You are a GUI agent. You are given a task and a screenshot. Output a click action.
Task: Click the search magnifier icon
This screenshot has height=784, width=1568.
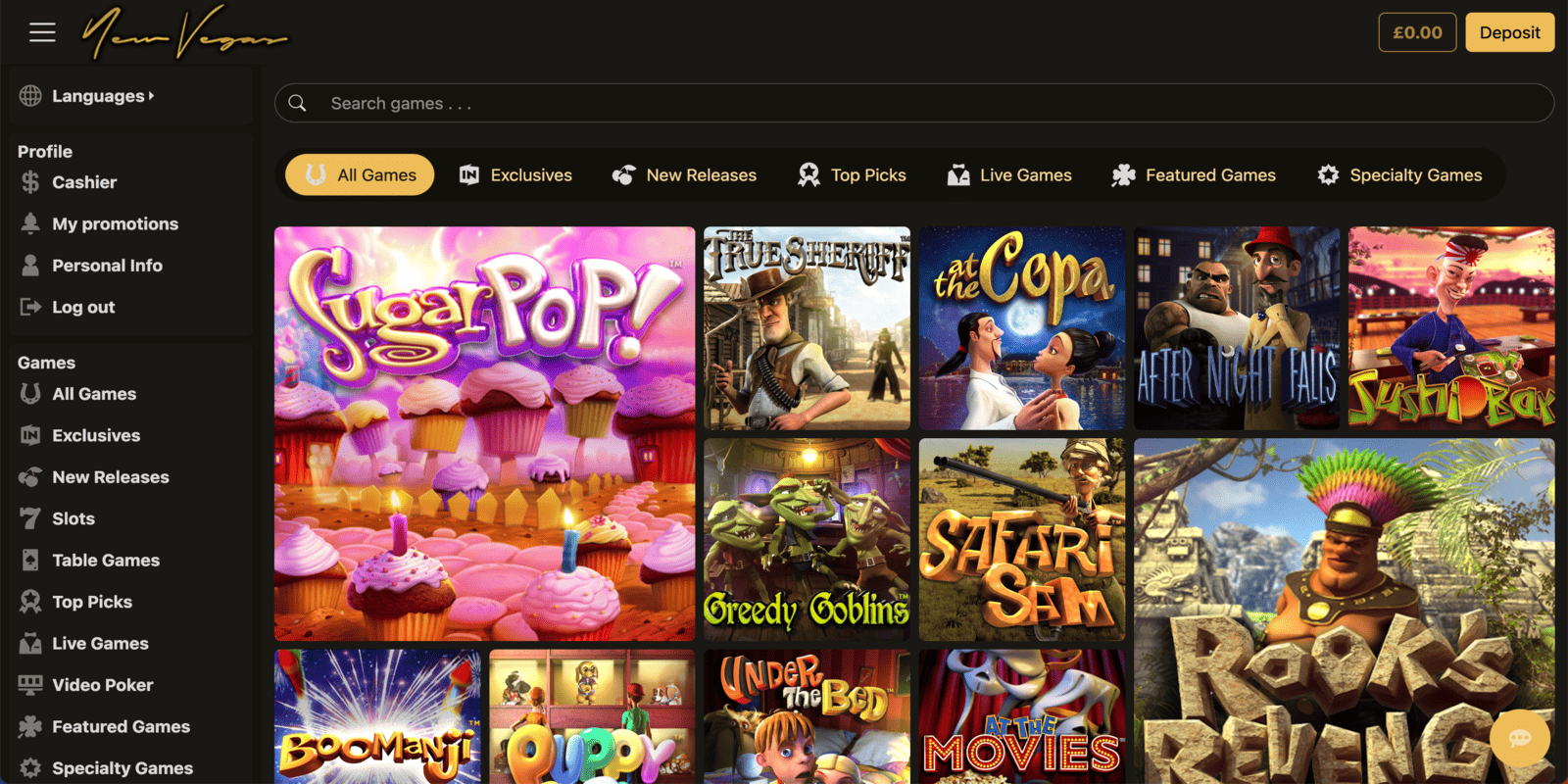[298, 103]
